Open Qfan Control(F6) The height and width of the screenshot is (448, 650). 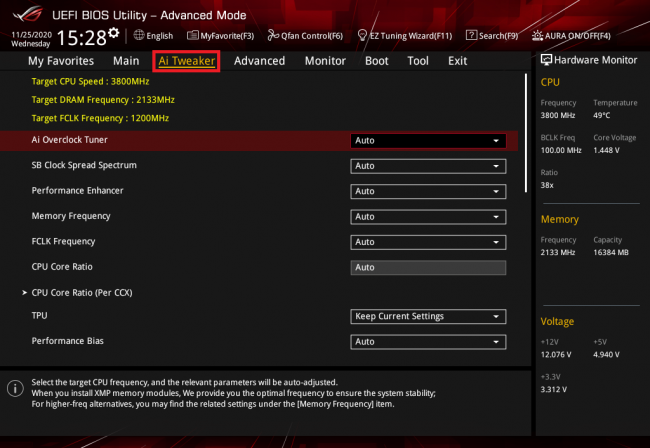pyautogui.click(x=305, y=36)
